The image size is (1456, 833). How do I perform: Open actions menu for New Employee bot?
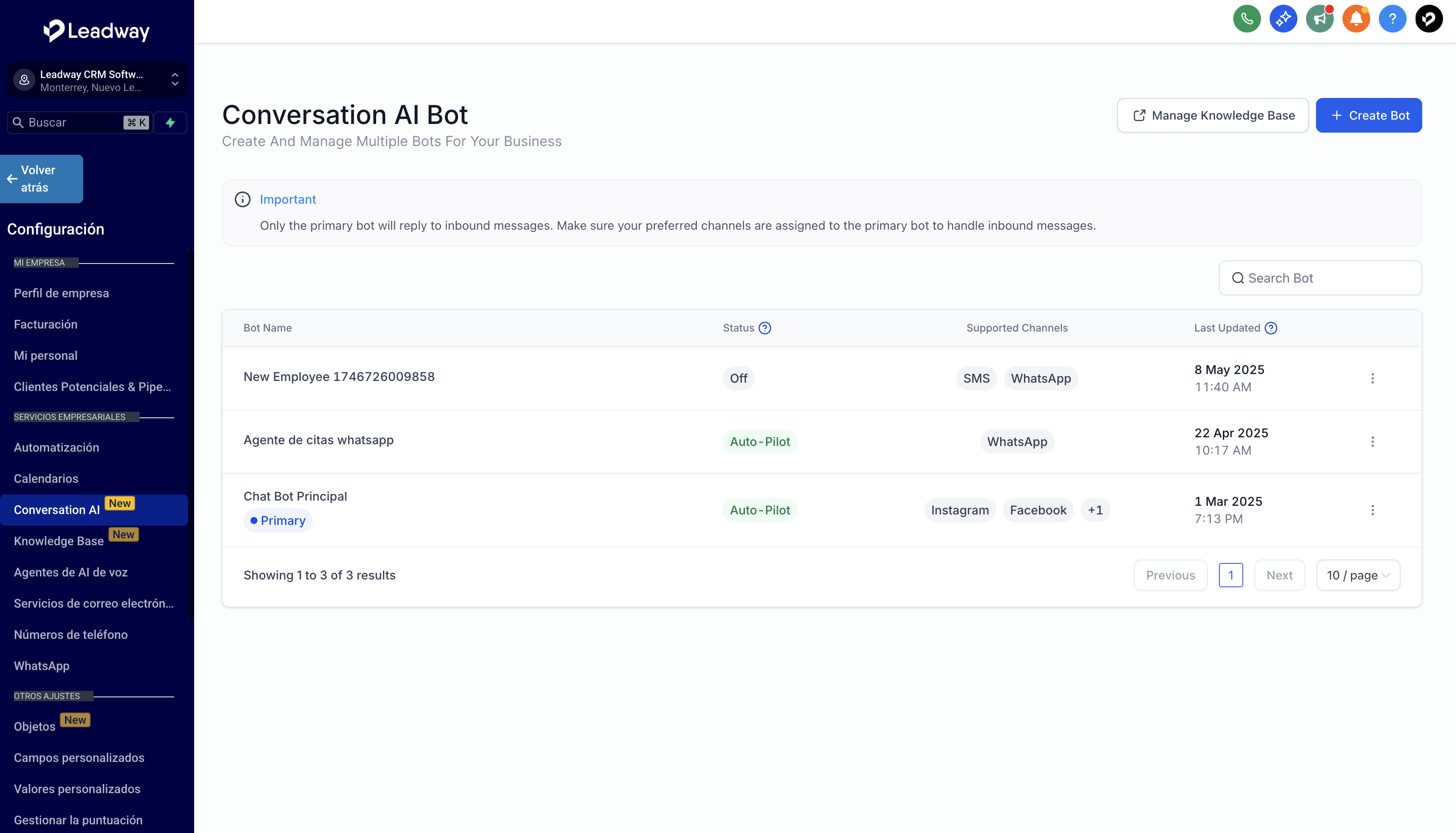point(1372,378)
